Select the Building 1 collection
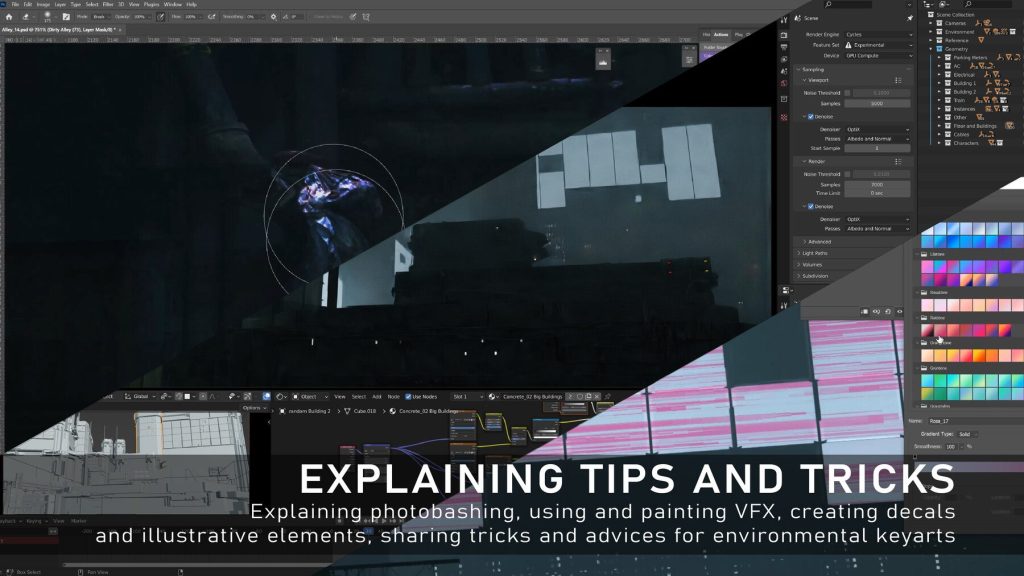1024x576 pixels. click(965, 83)
